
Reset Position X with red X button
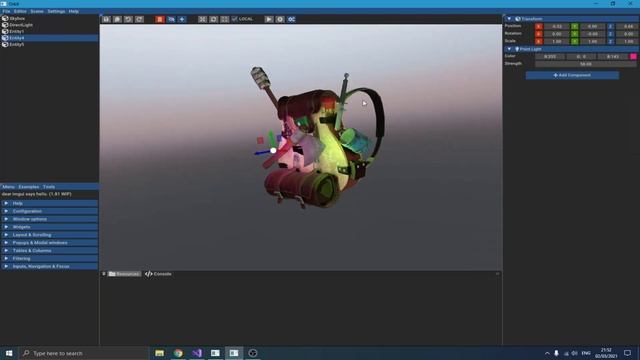click(539, 27)
